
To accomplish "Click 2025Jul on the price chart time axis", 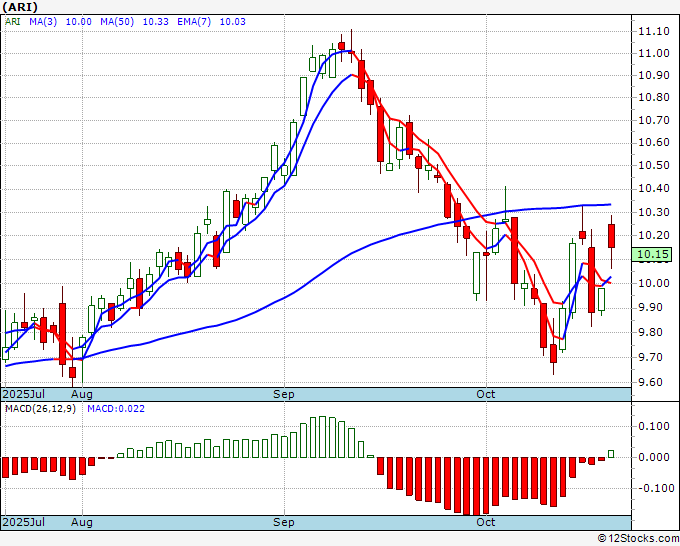I will pyautogui.click(x=24, y=394).
